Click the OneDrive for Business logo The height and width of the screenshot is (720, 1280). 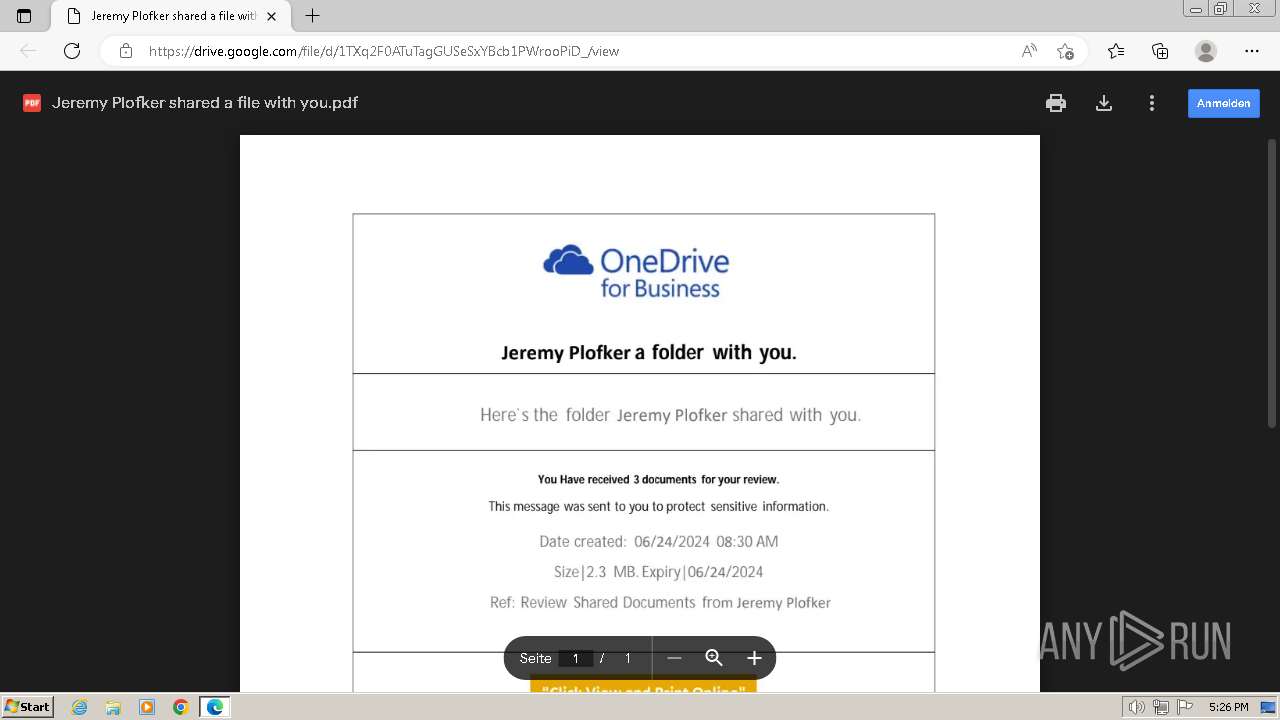point(636,271)
